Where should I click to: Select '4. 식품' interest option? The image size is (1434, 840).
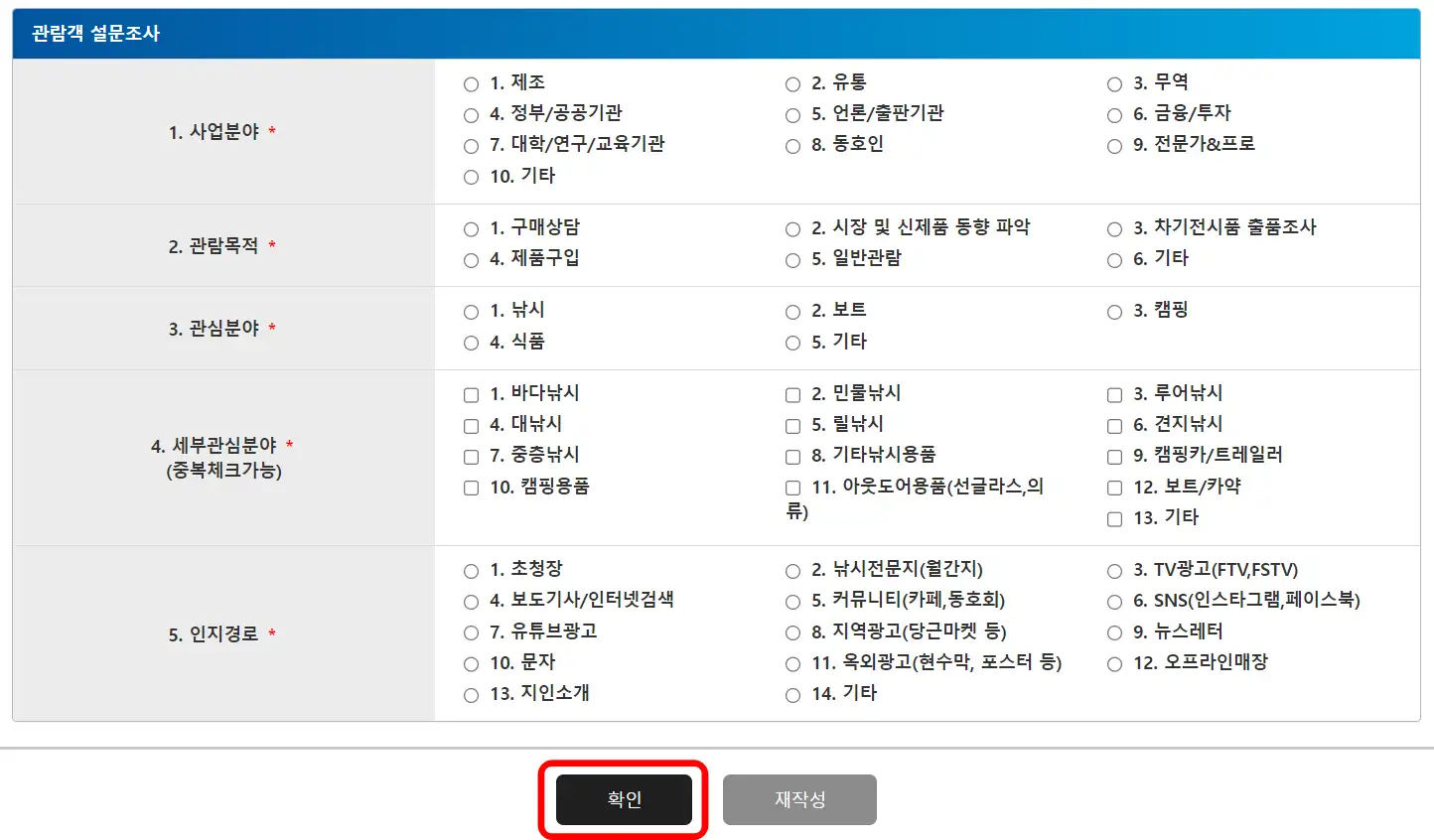(470, 343)
